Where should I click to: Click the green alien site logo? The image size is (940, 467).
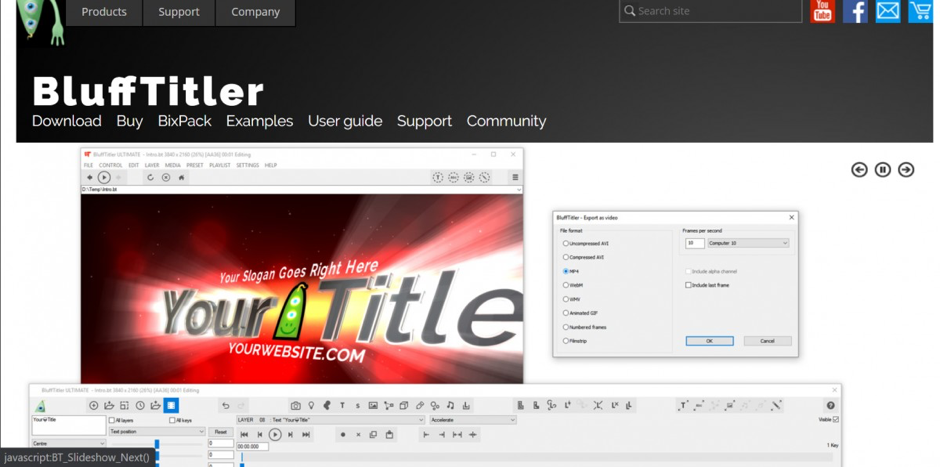point(43,22)
